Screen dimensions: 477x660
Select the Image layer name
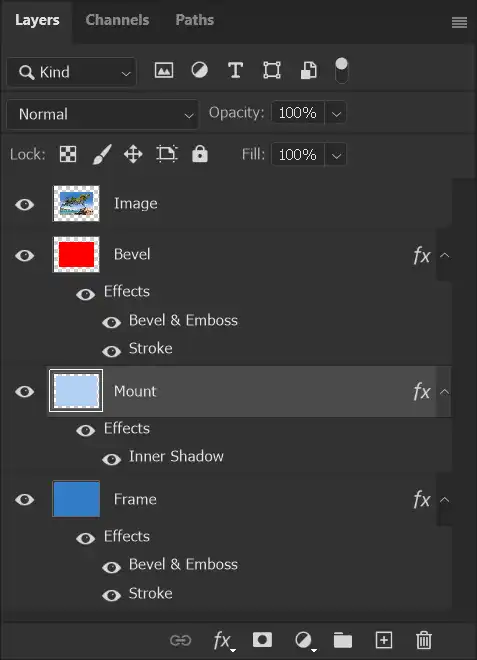(136, 204)
